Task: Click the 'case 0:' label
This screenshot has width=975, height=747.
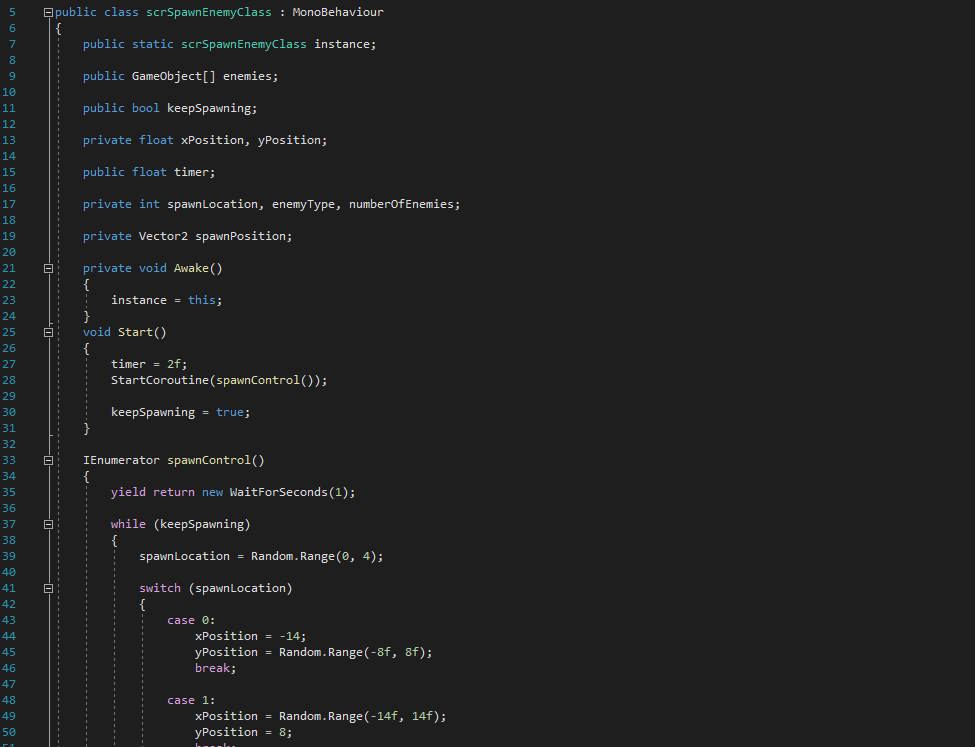Action: pyautogui.click(x=191, y=620)
